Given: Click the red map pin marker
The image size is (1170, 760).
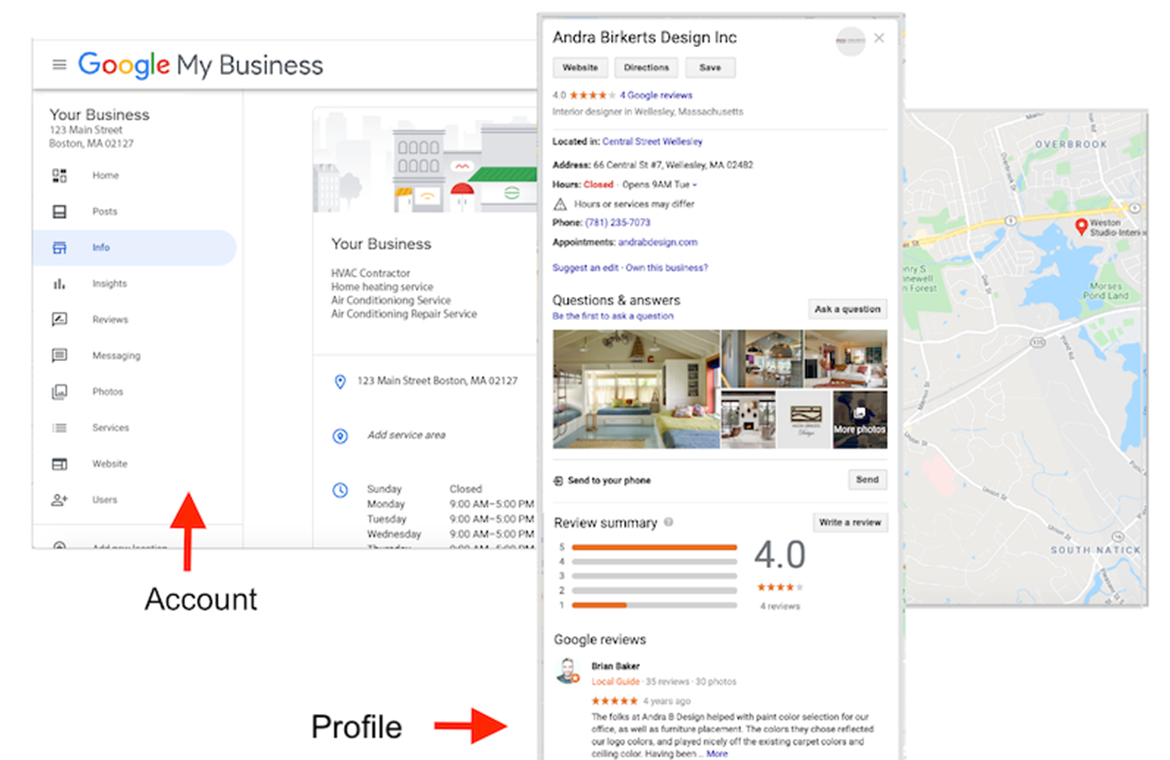Looking at the screenshot, I should pyautogui.click(x=1081, y=226).
